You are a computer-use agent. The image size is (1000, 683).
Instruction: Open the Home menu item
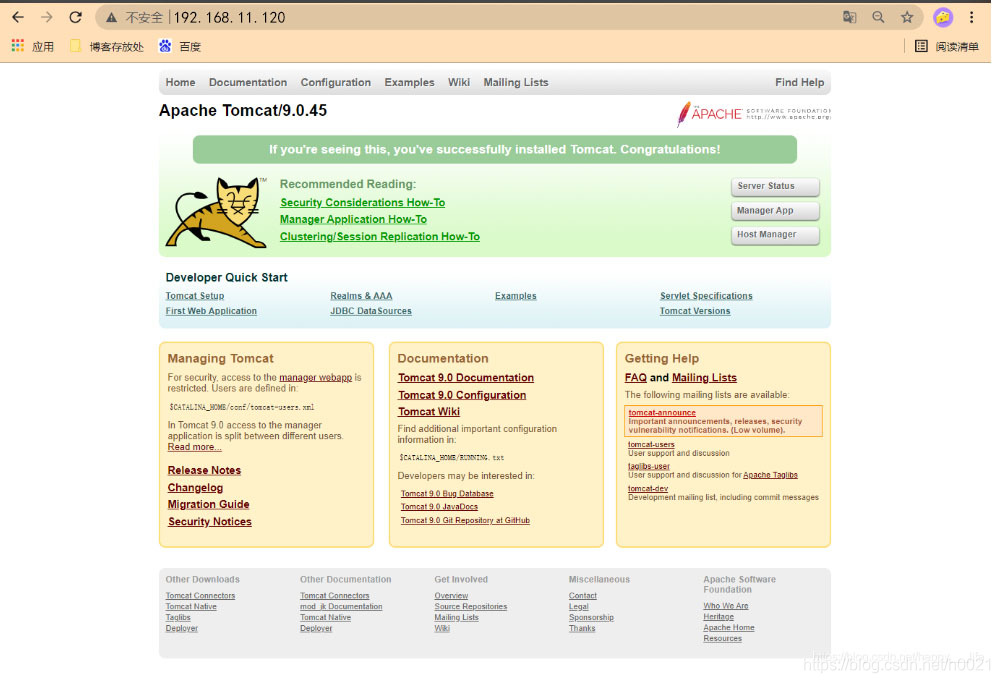coord(180,82)
